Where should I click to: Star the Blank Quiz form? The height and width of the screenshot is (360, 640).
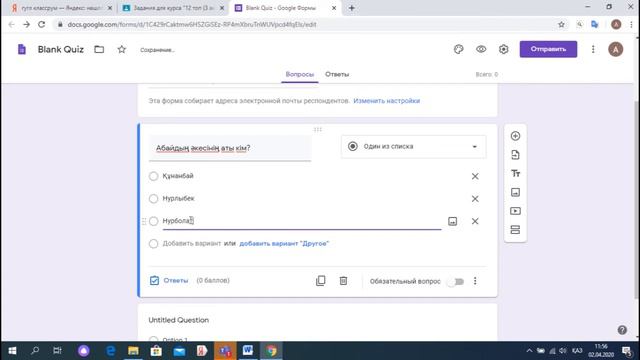[x=122, y=49]
